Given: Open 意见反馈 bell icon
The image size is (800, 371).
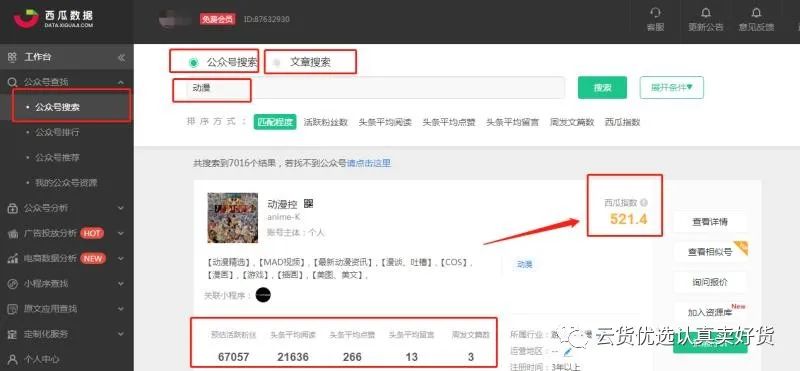Looking at the screenshot, I should point(756,12).
